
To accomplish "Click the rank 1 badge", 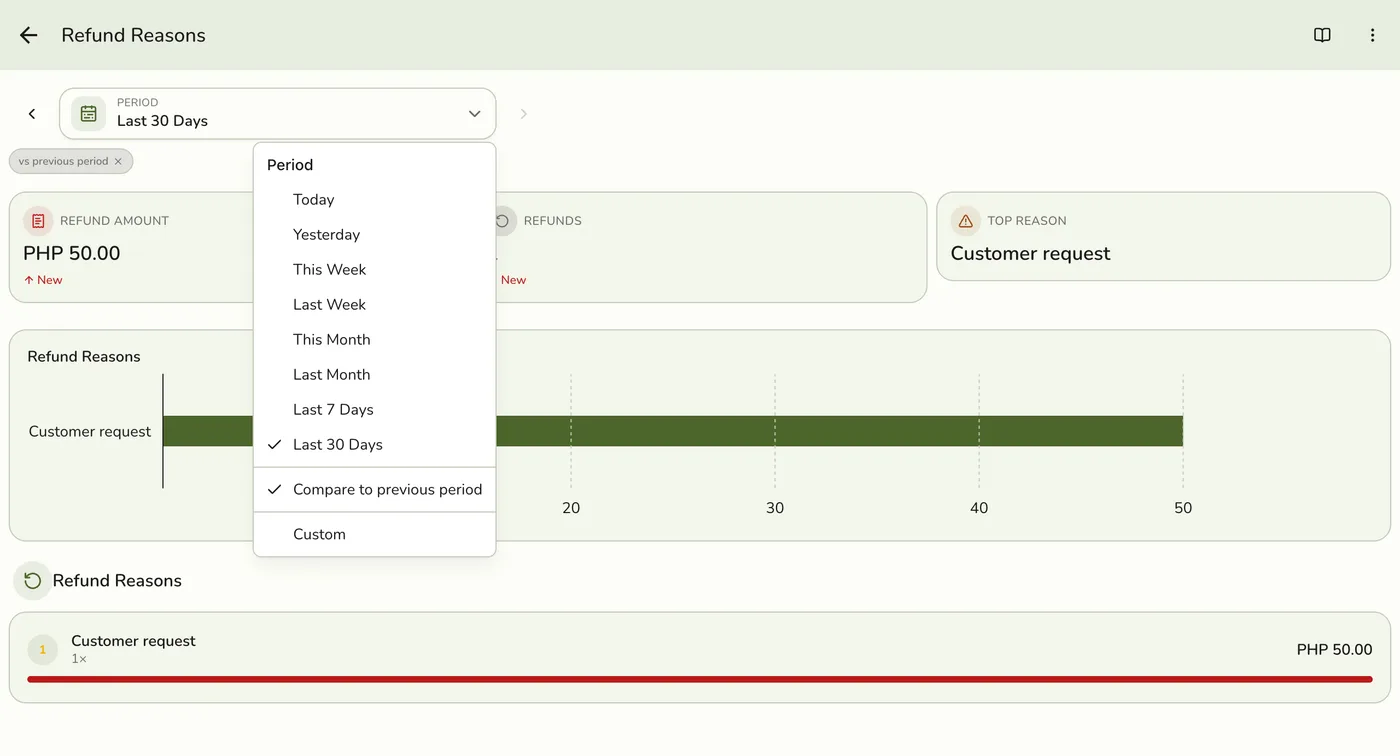I will pos(42,650).
